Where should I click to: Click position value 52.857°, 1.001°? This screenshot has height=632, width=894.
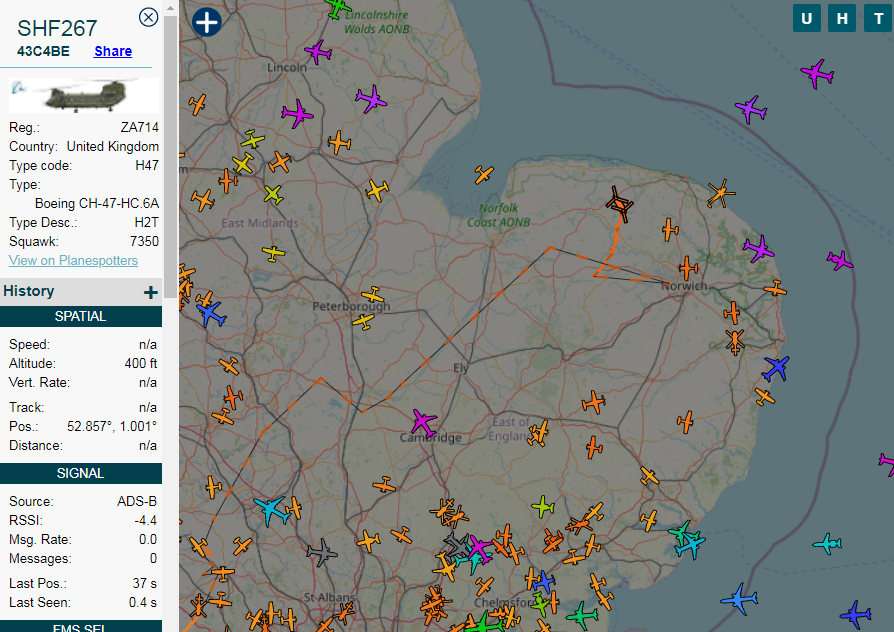[112, 427]
